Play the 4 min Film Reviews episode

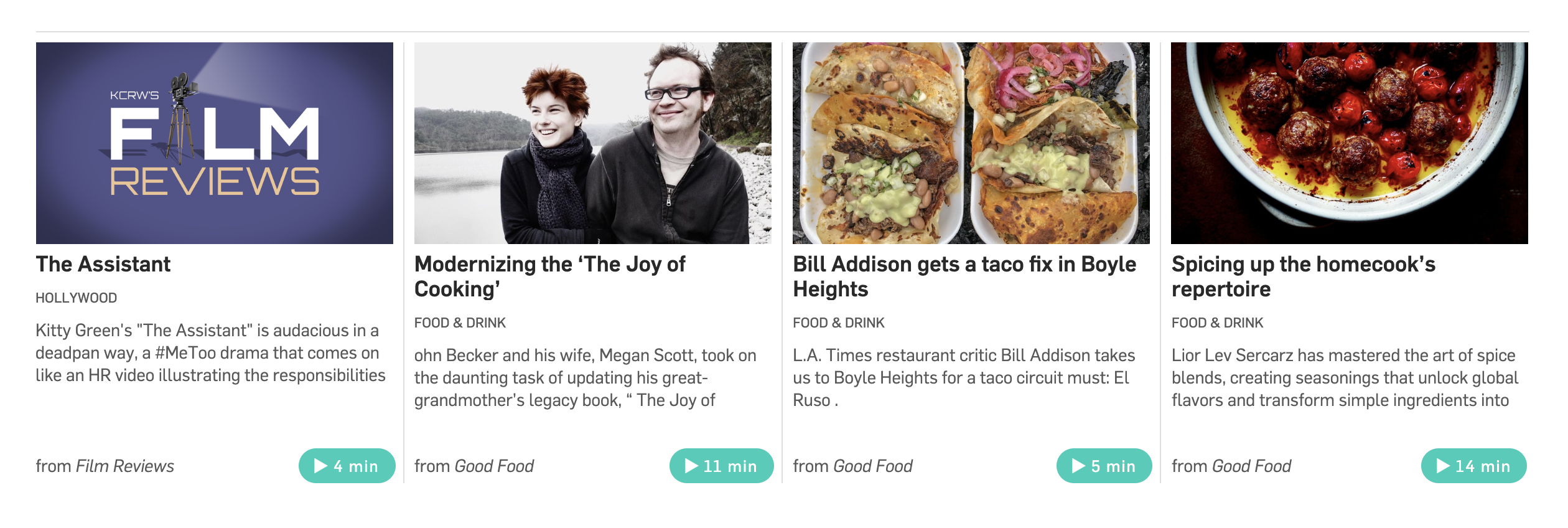coord(347,466)
